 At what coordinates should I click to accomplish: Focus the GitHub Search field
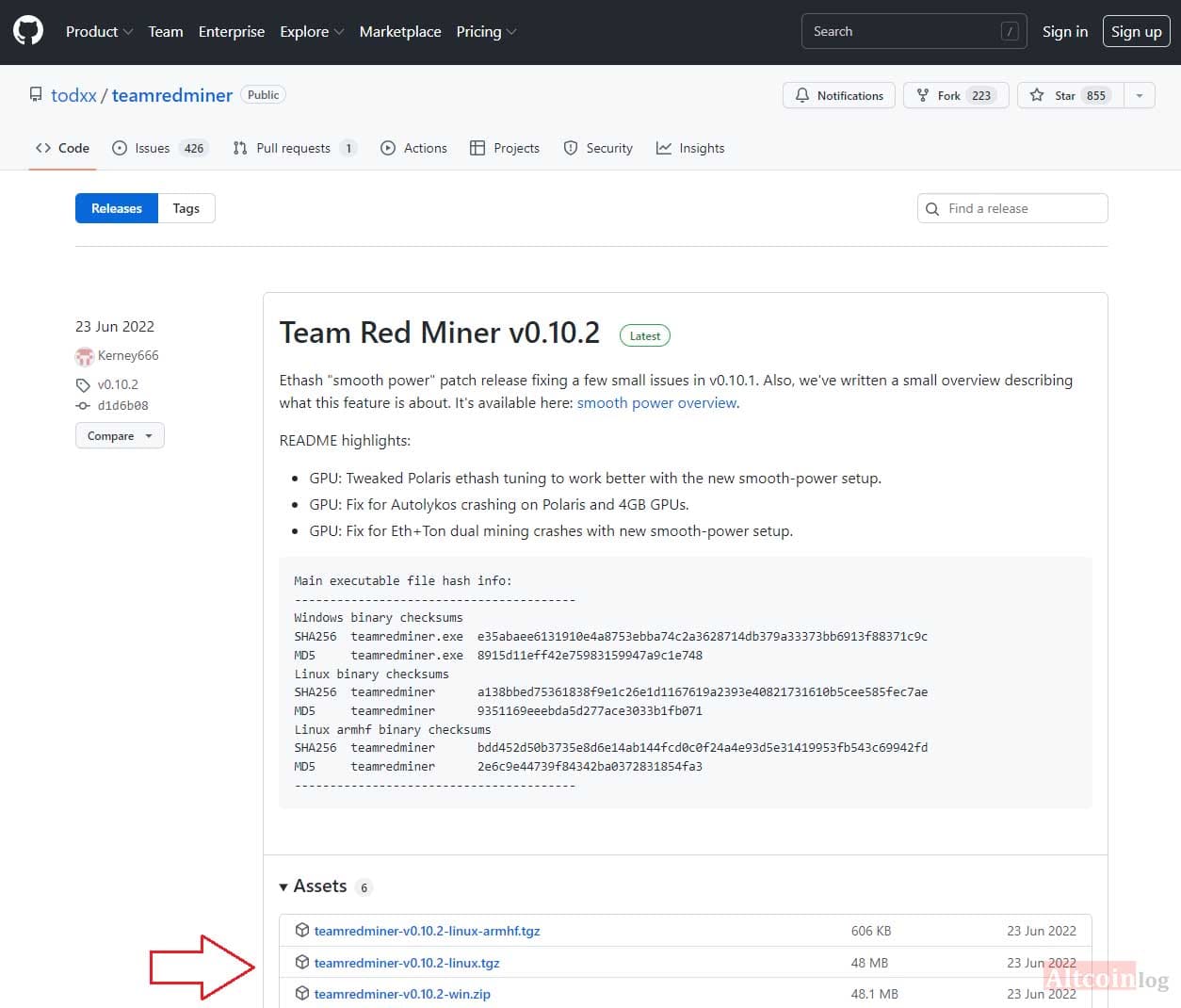click(x=914, y=31)
